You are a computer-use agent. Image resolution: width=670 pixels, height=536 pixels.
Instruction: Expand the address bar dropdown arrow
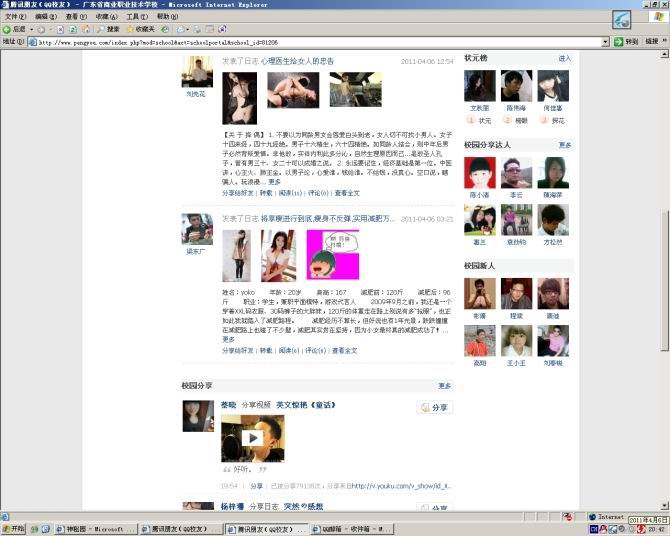pos(605,42)
